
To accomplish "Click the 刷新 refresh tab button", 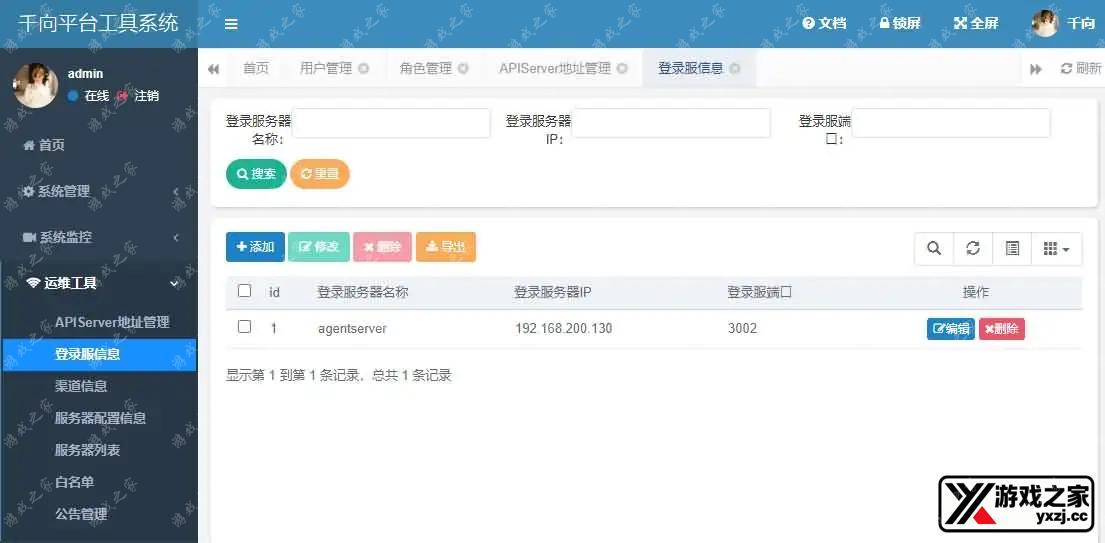I will [1080, 68].
